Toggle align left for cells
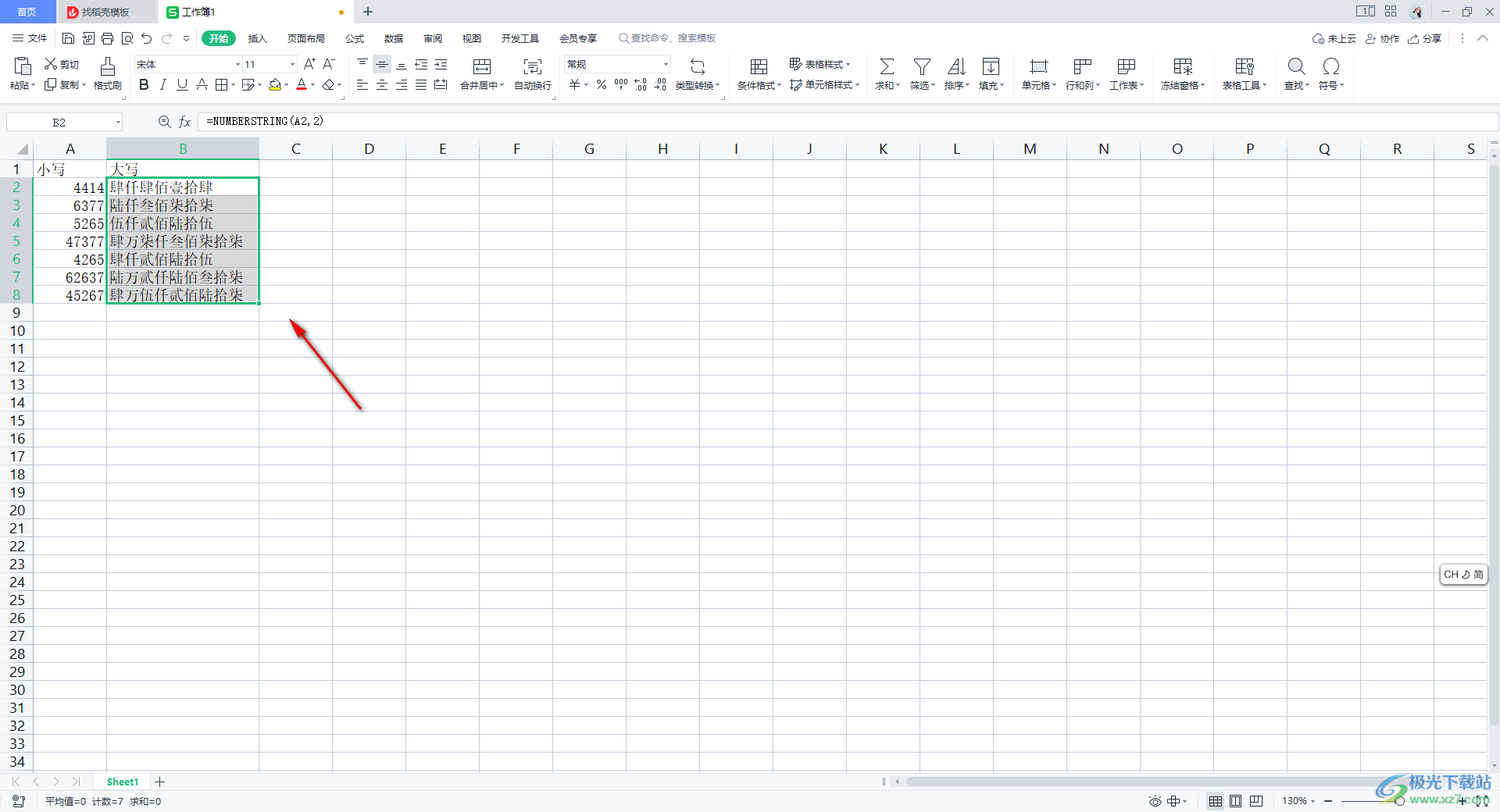 click(362, 84)
